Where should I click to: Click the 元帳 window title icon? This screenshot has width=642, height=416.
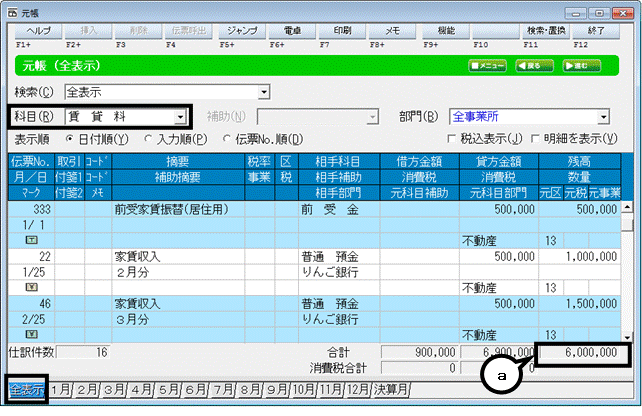(x=12, y=13)
